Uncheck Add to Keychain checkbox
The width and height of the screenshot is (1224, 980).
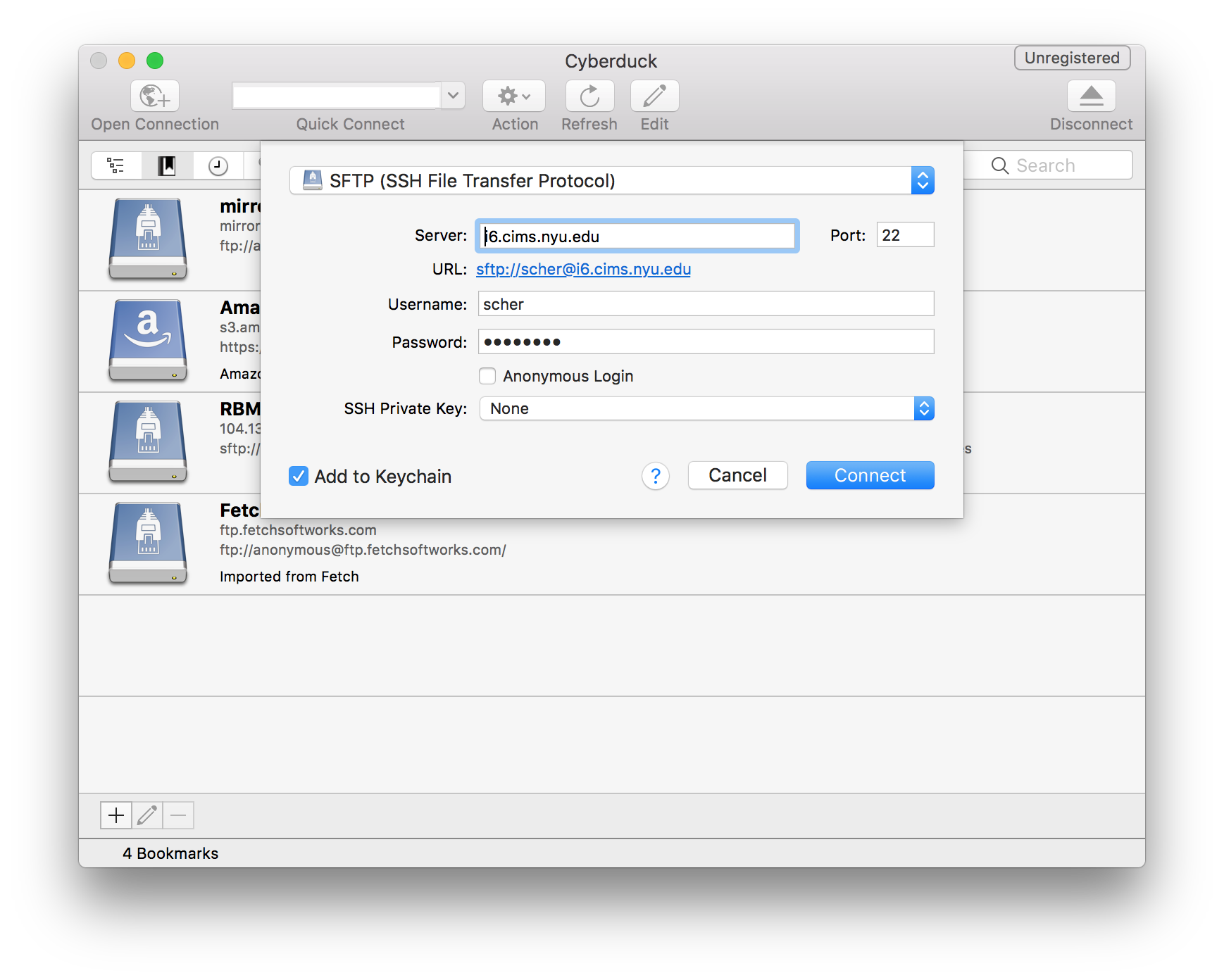tap(299, 477)
